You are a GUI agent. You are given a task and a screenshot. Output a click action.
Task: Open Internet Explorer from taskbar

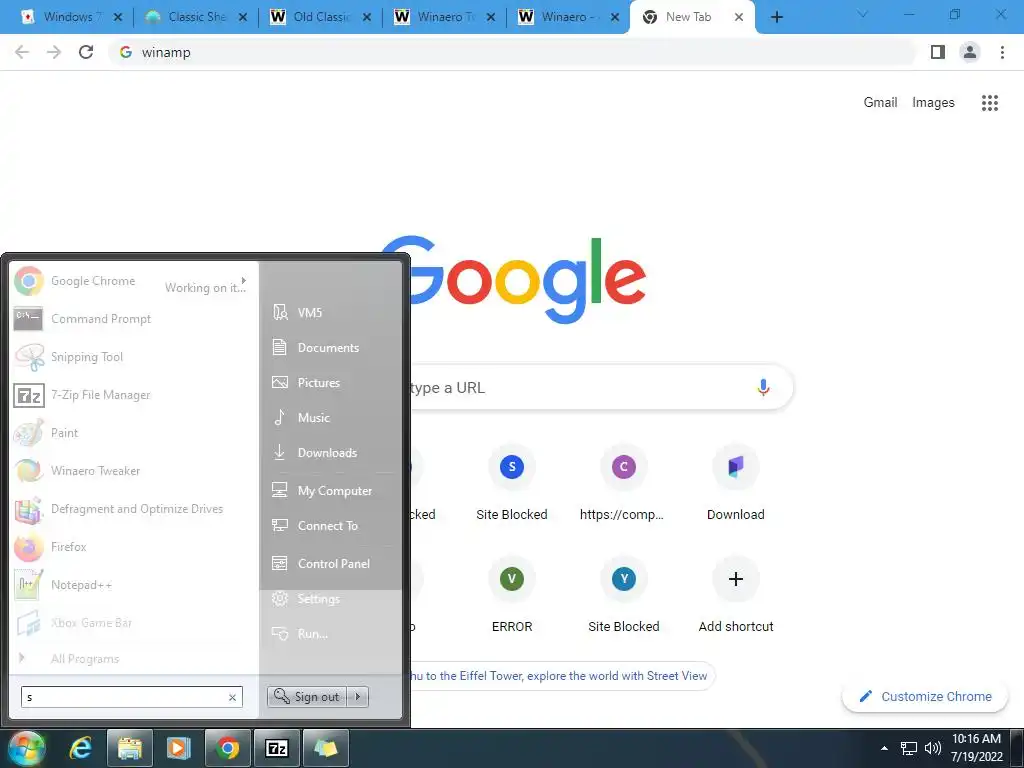pyautogui.click(x=80, y=748)
